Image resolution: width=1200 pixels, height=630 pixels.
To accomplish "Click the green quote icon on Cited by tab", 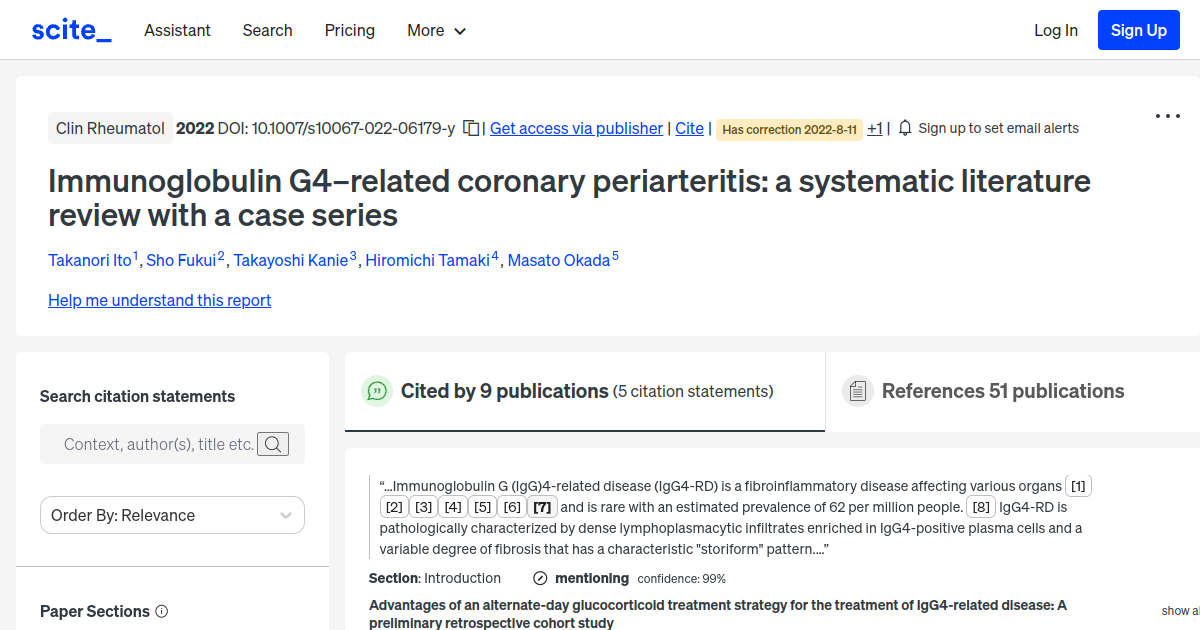I will (x=377, y=391).
